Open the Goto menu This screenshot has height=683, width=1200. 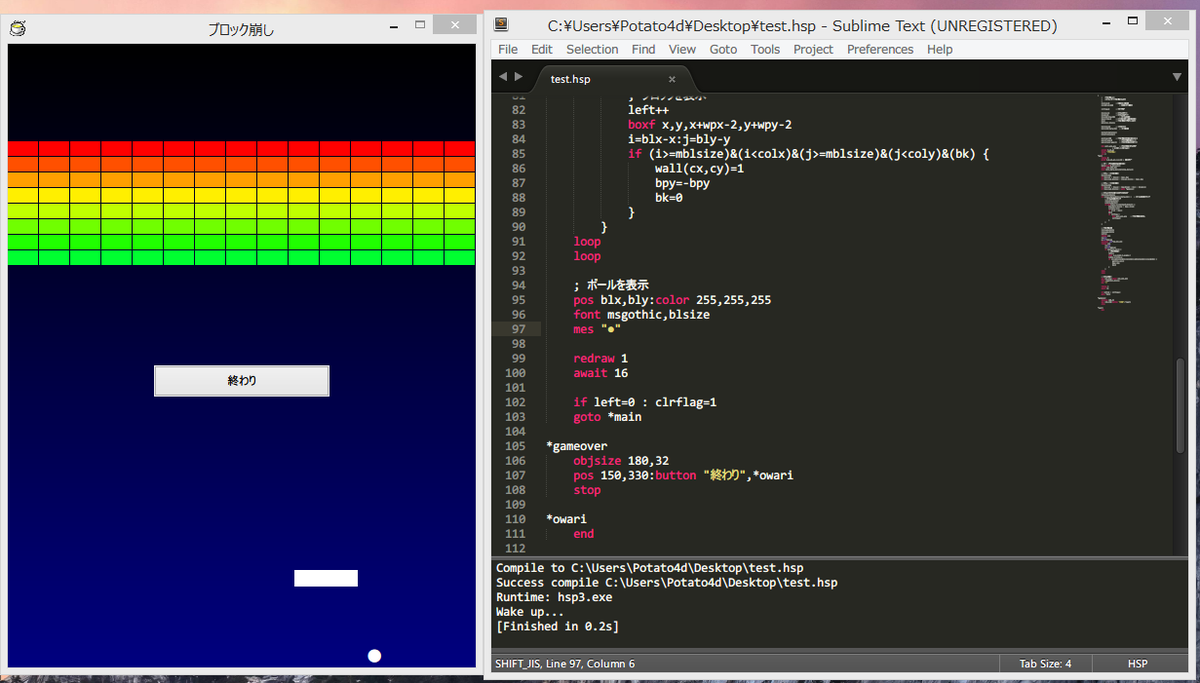tap(723, 49)
